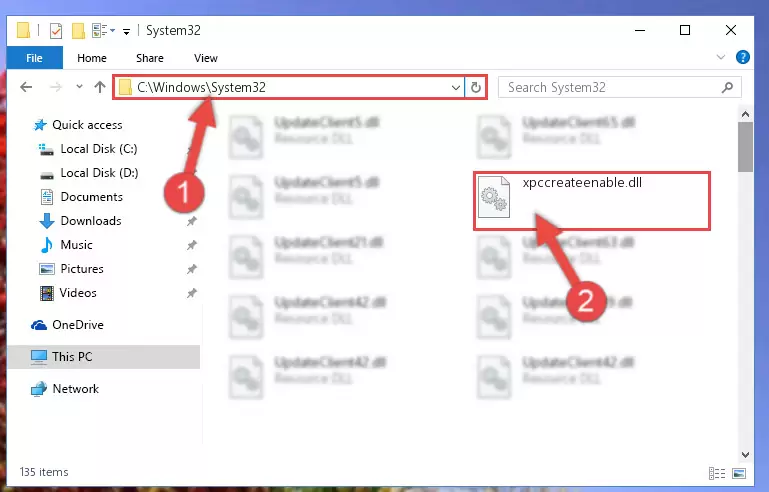This screenshot has width=769, height=492.
Task: Select Quick access in navigation pane
Action: [x=87, y=125]
